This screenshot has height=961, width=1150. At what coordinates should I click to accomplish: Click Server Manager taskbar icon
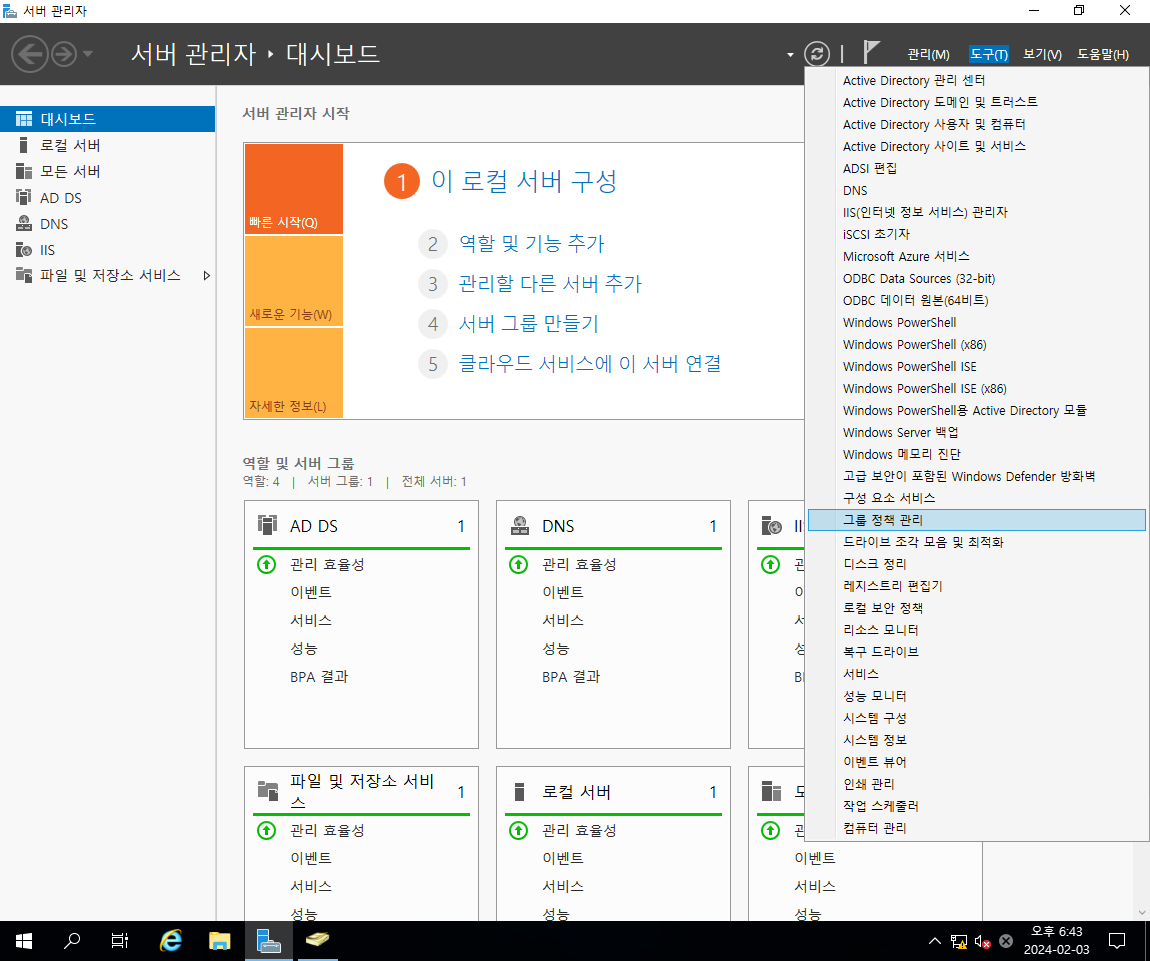coord(268,940)
